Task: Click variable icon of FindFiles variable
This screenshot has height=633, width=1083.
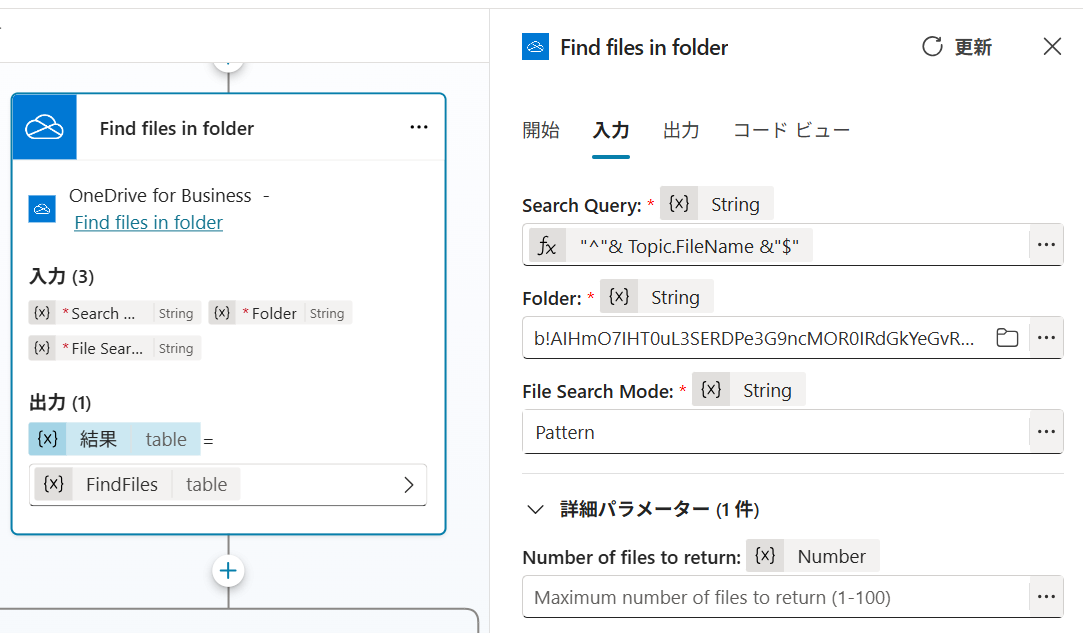Action: click(53, 484)
